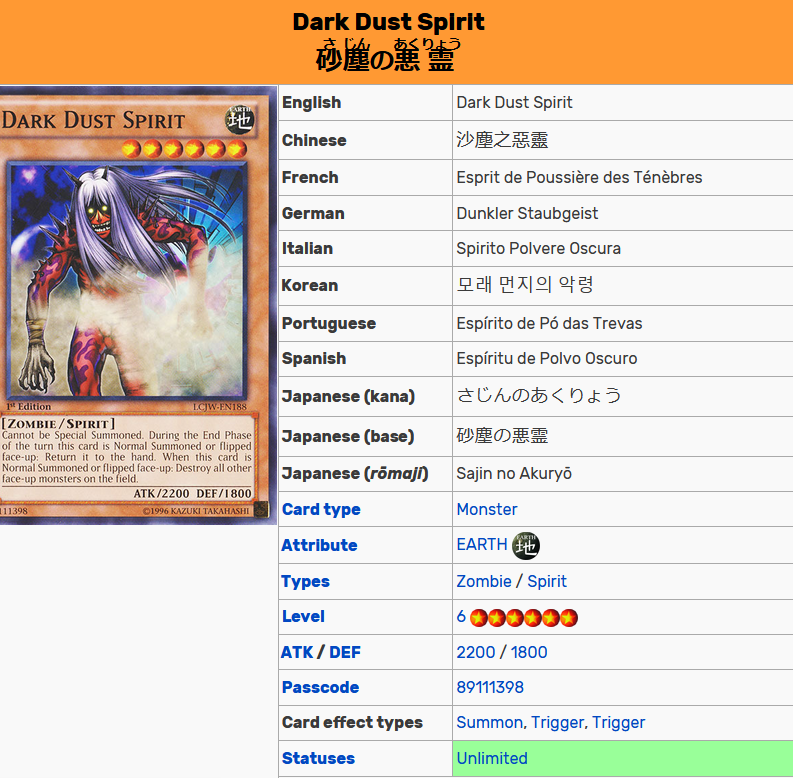Click the Japanese heading with furigana
The image size is (793, 778).
pyautogui.click(x=387, y=54)
